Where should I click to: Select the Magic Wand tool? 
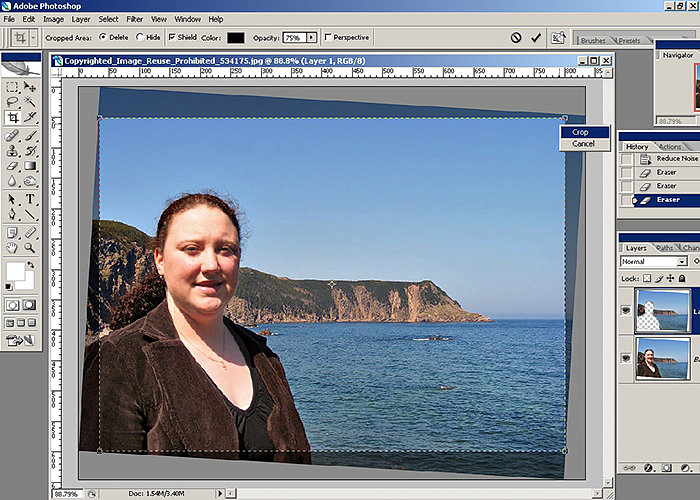(x=30, y=102)
